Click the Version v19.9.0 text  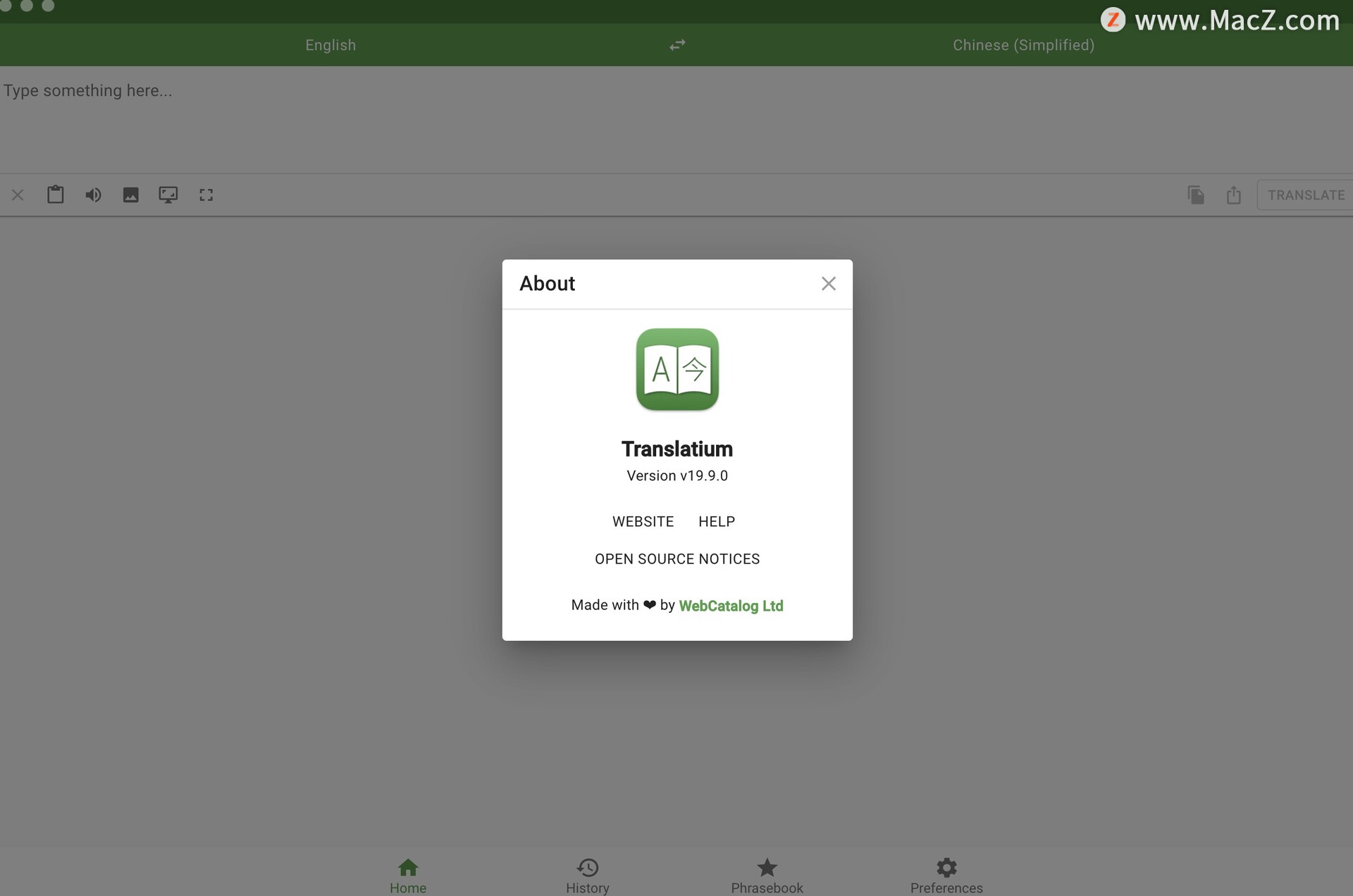677,476
